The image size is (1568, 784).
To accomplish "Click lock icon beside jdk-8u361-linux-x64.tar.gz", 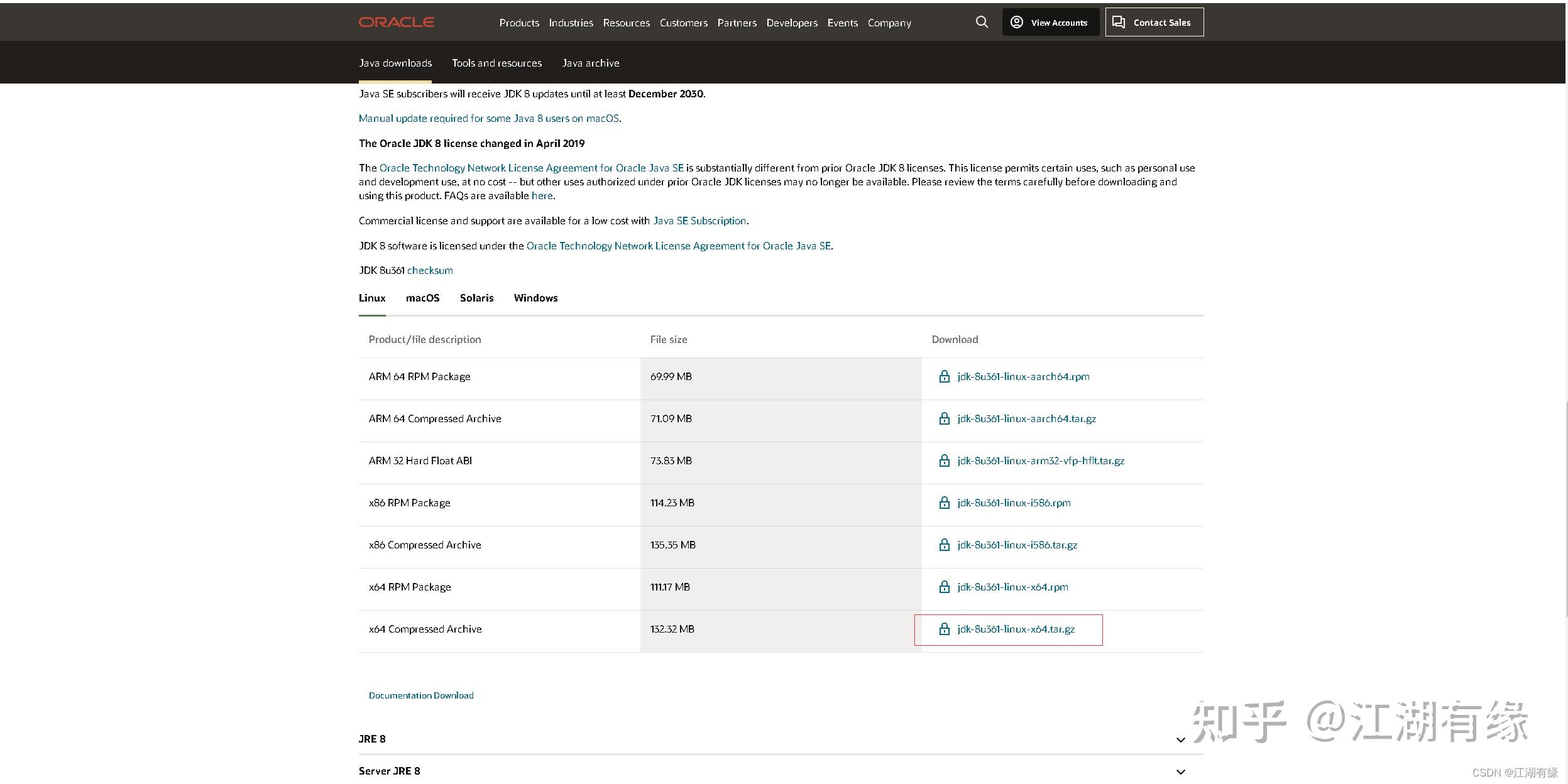I will click(944, 629).
